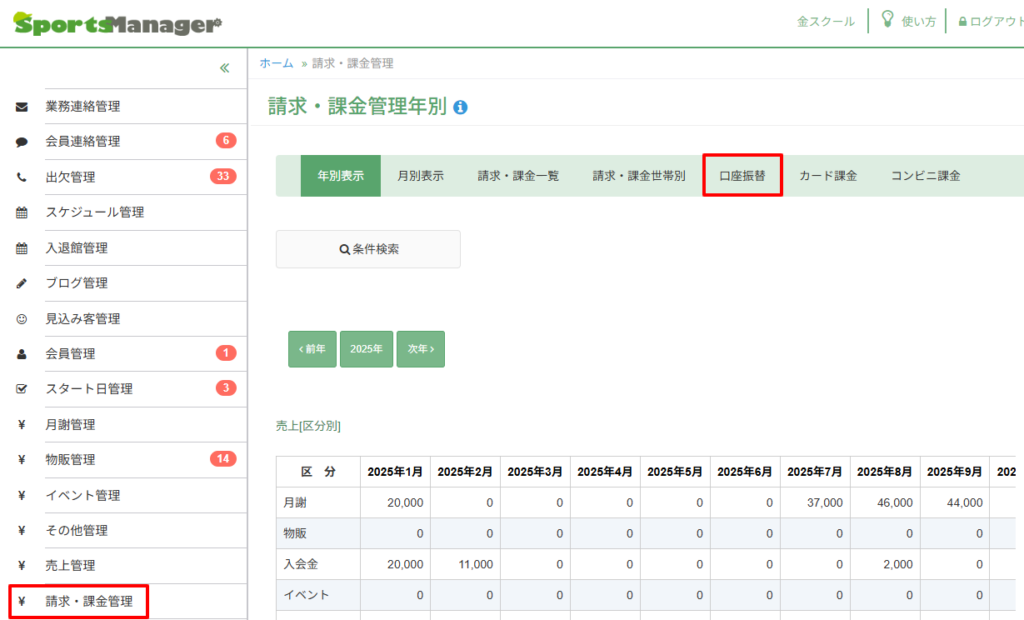The image size is (1024, 620).
Task: Click the calendar icon beside スケジュール管理
Action: point(22,213)
